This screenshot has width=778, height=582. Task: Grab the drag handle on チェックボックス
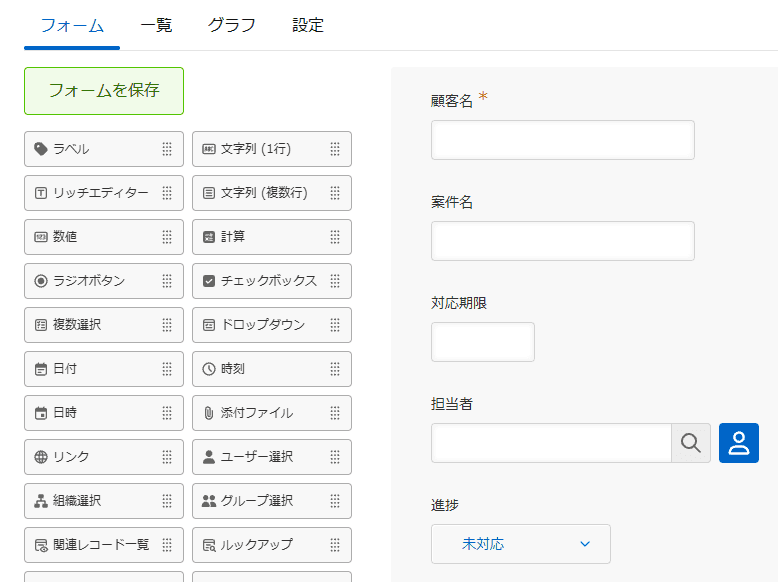[x=335, y=281]
